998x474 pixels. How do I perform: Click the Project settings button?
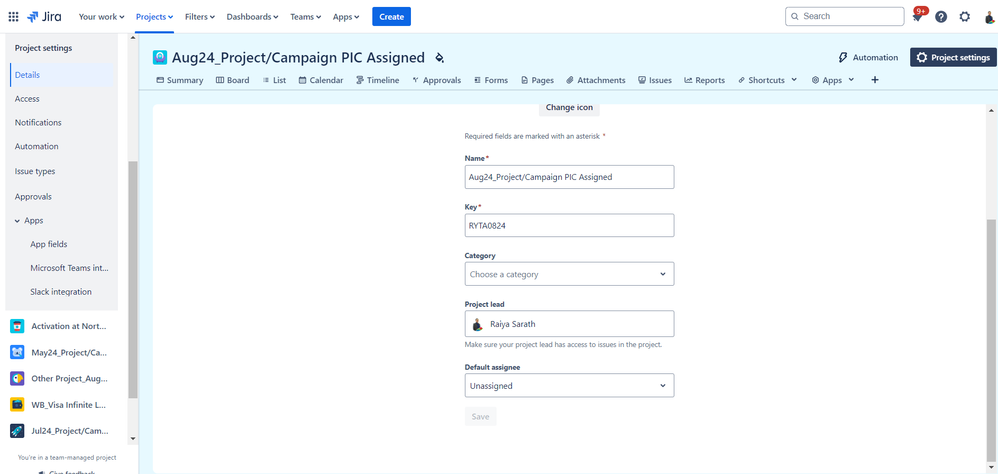coord(953,57)
